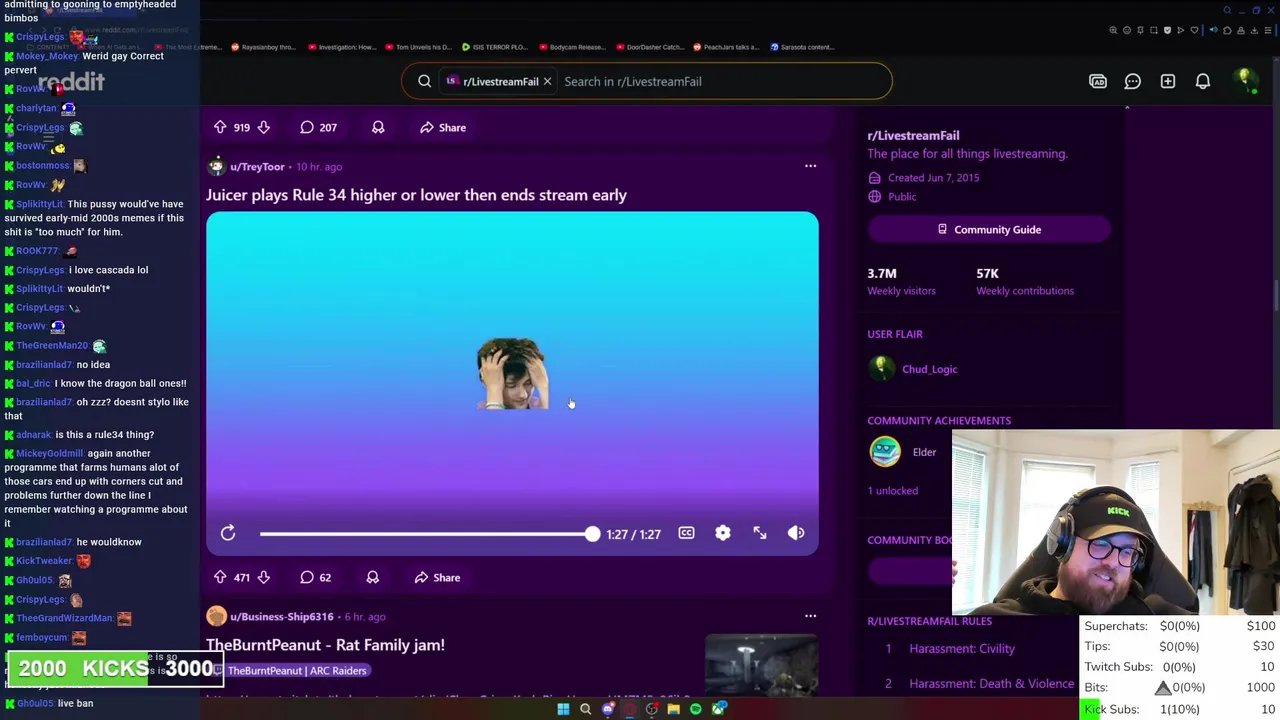1280x720 pixels.
Task: Open the notifications bell
Action: 1203,81
